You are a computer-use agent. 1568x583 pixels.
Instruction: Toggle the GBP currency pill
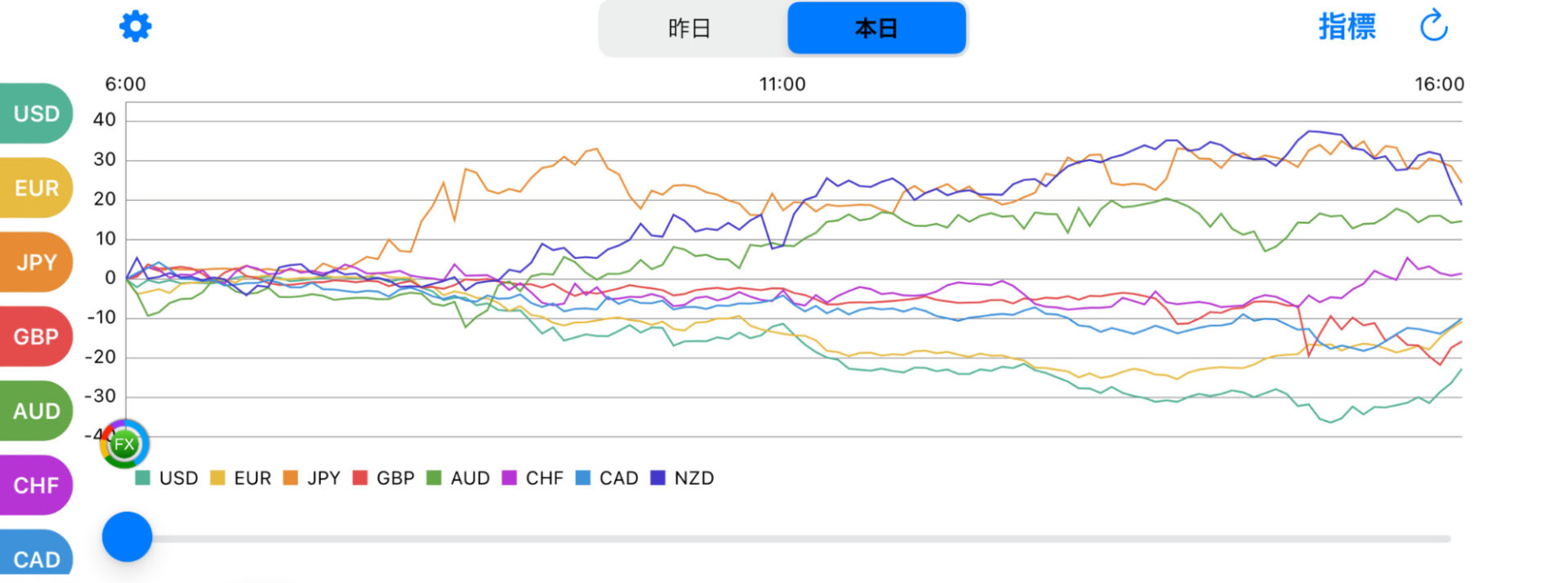point(36,336)
